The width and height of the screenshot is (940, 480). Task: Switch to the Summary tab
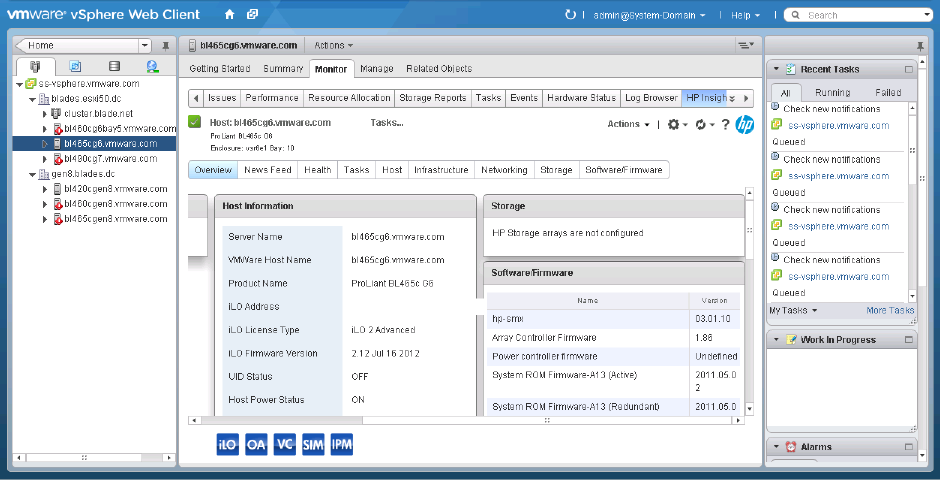point(283,68)
